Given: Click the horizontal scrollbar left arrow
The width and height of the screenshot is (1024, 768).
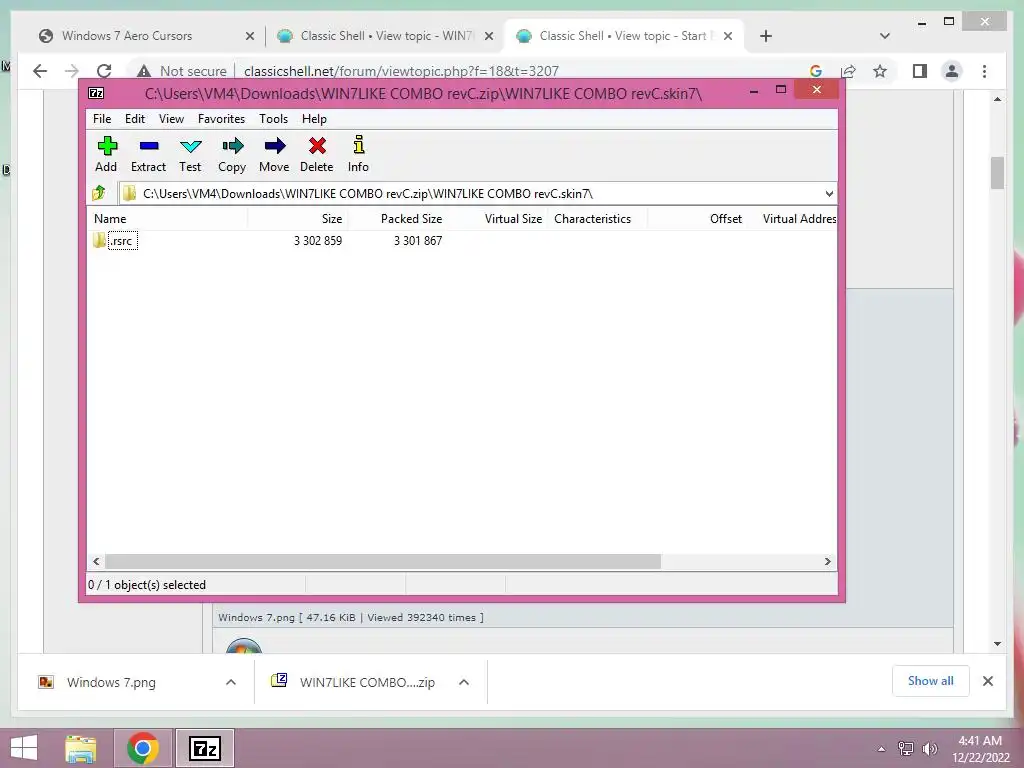Looking at the screenshot, I should 96,562.
